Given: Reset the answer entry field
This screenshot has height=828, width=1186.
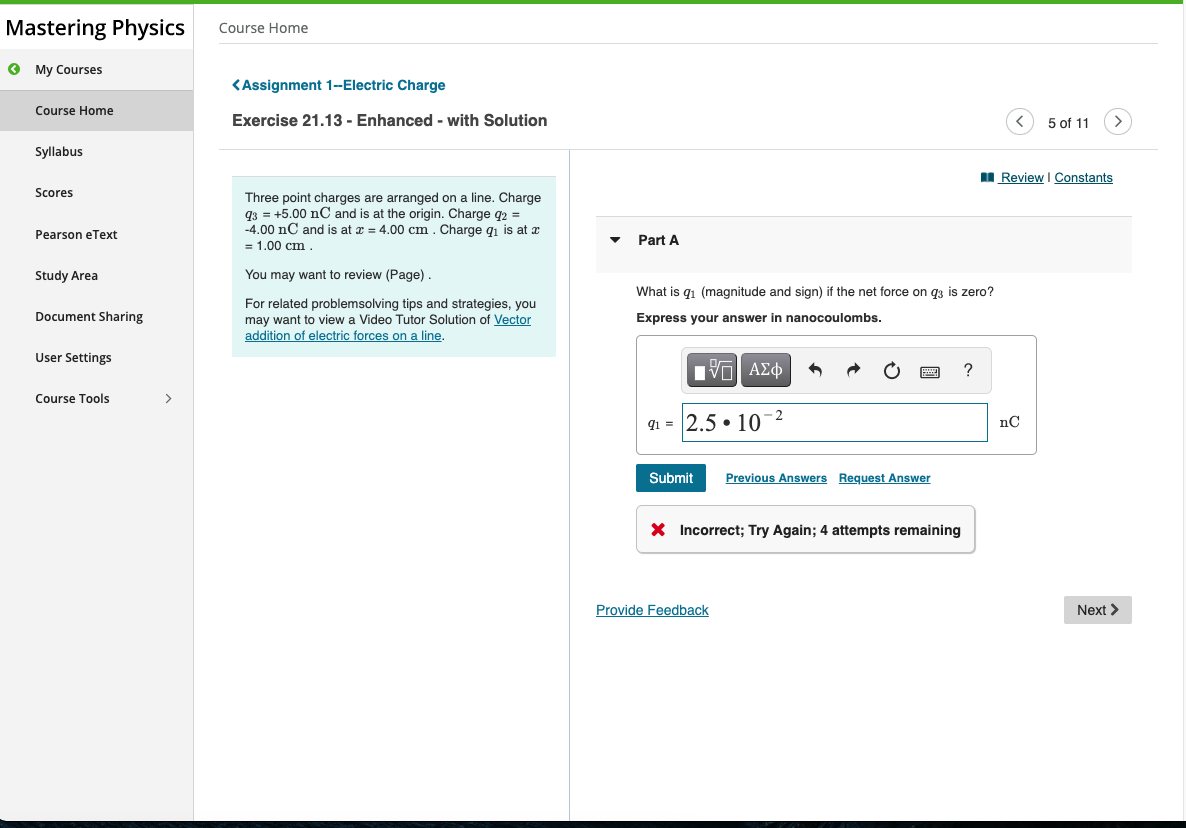Looking at the screenshot, I should pos(891,370).
